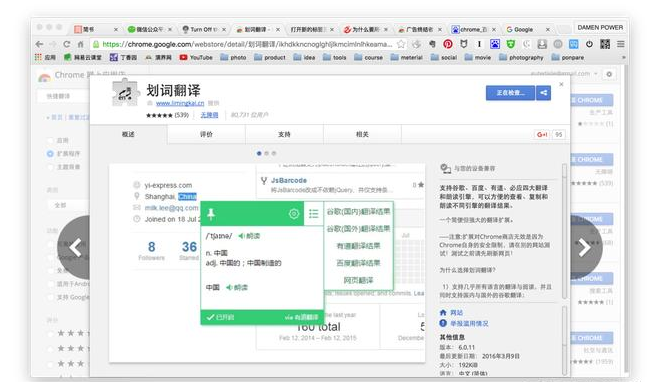Close the extension detail dialog
The width and height of the screenshot is (657, 382).
pyautogui.click(x=561, y=84)
